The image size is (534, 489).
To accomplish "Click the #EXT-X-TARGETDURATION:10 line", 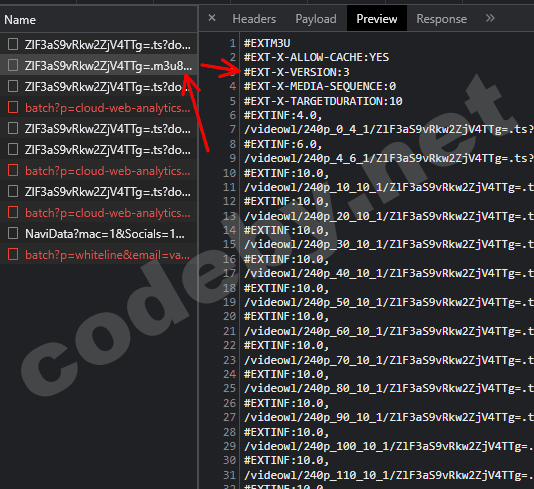I will pyautogui.click(x=323, y=101).
